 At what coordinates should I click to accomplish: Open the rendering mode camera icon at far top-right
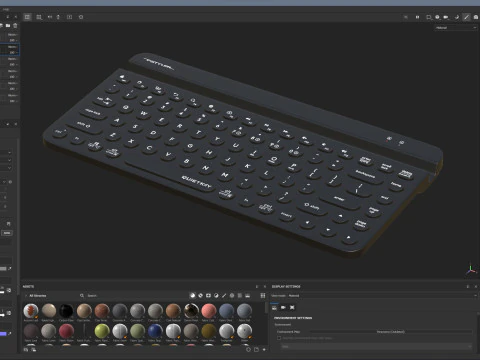pos(476,17)
